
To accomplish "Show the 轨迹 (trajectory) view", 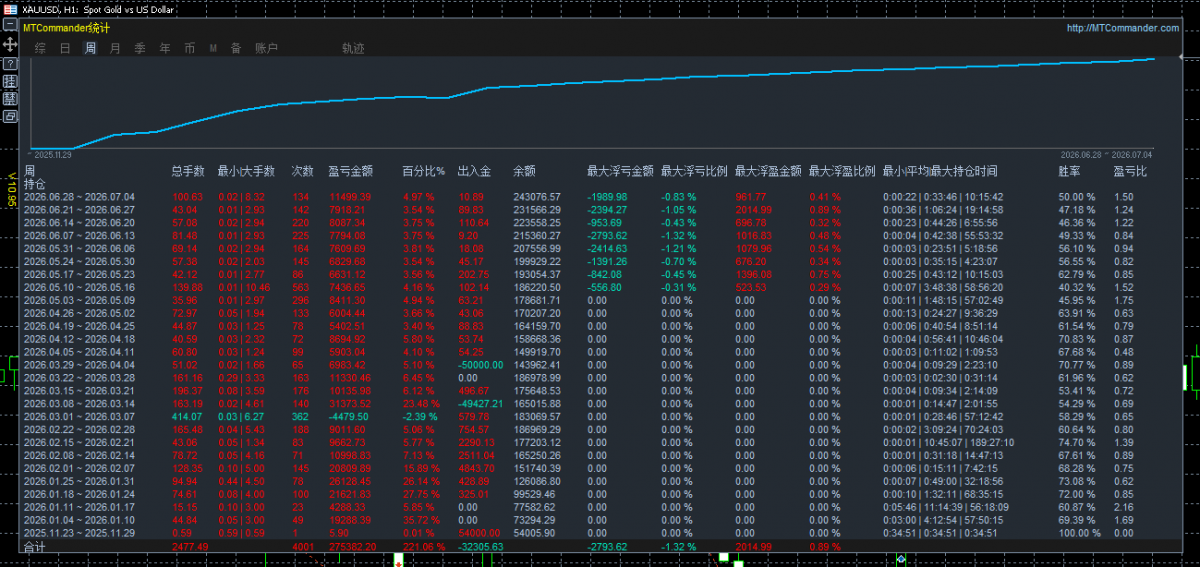I will coord(353,48).
